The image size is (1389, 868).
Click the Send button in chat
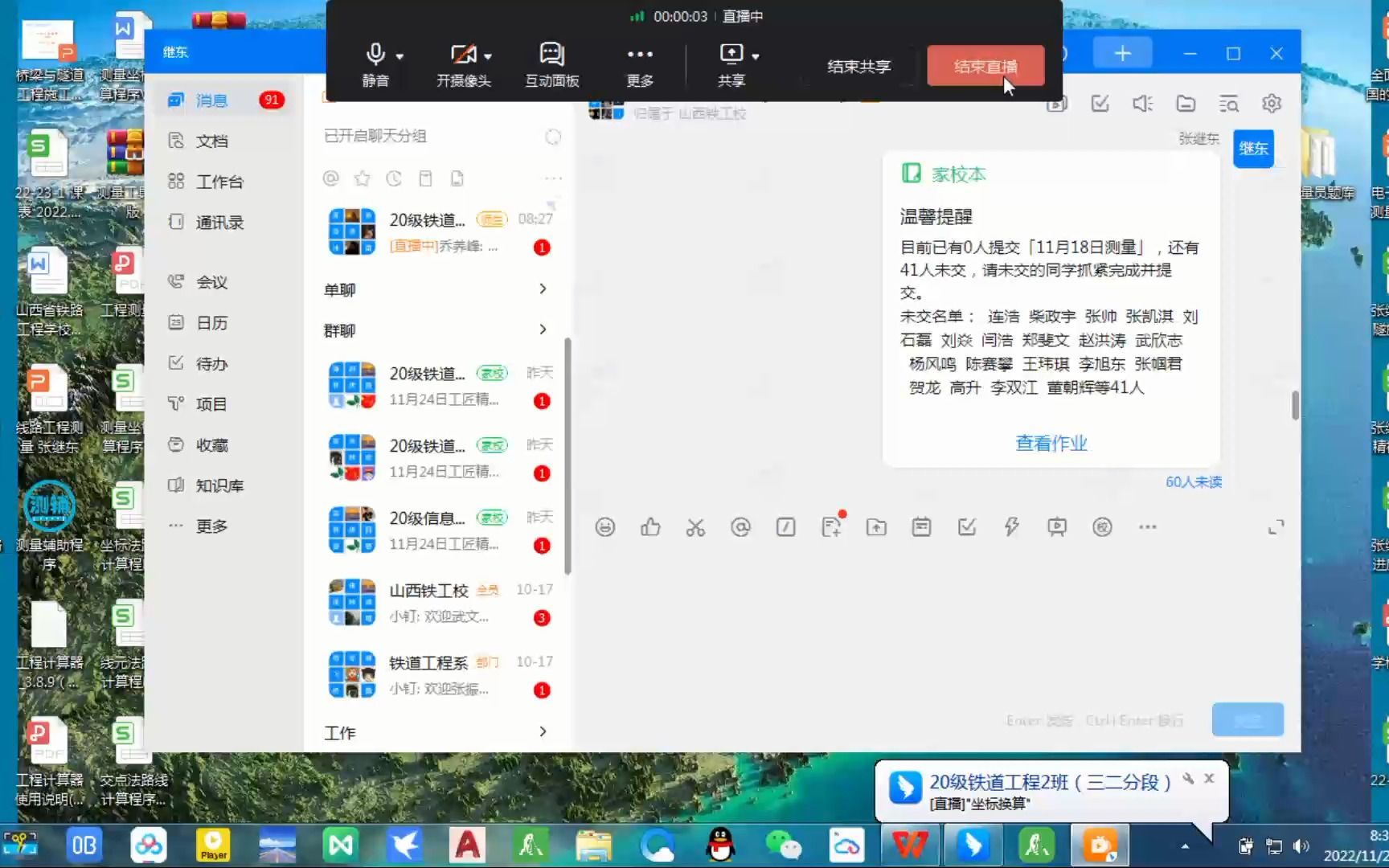[1248, 719]
